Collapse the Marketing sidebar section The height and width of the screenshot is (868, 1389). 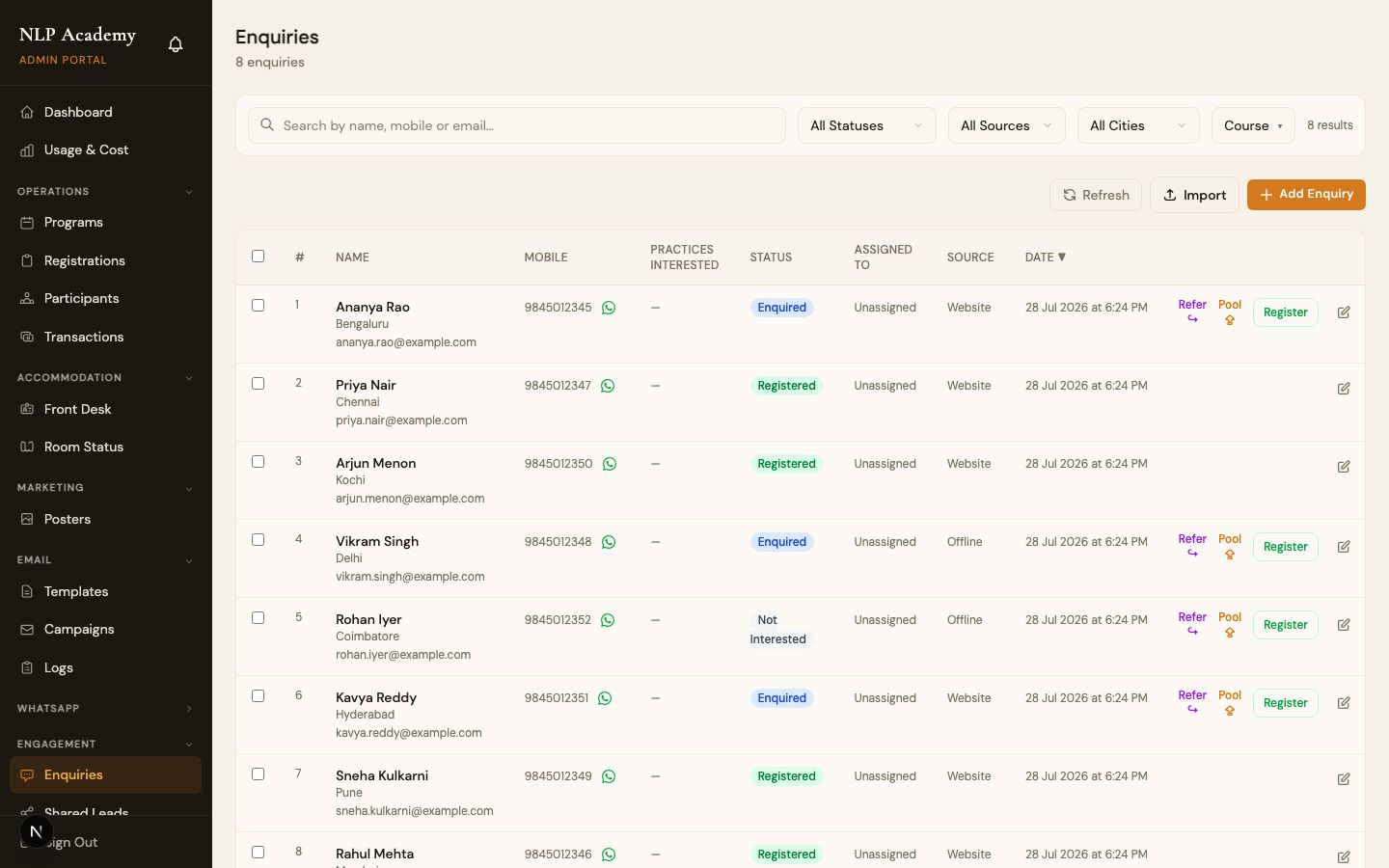[x=105, y=488]
